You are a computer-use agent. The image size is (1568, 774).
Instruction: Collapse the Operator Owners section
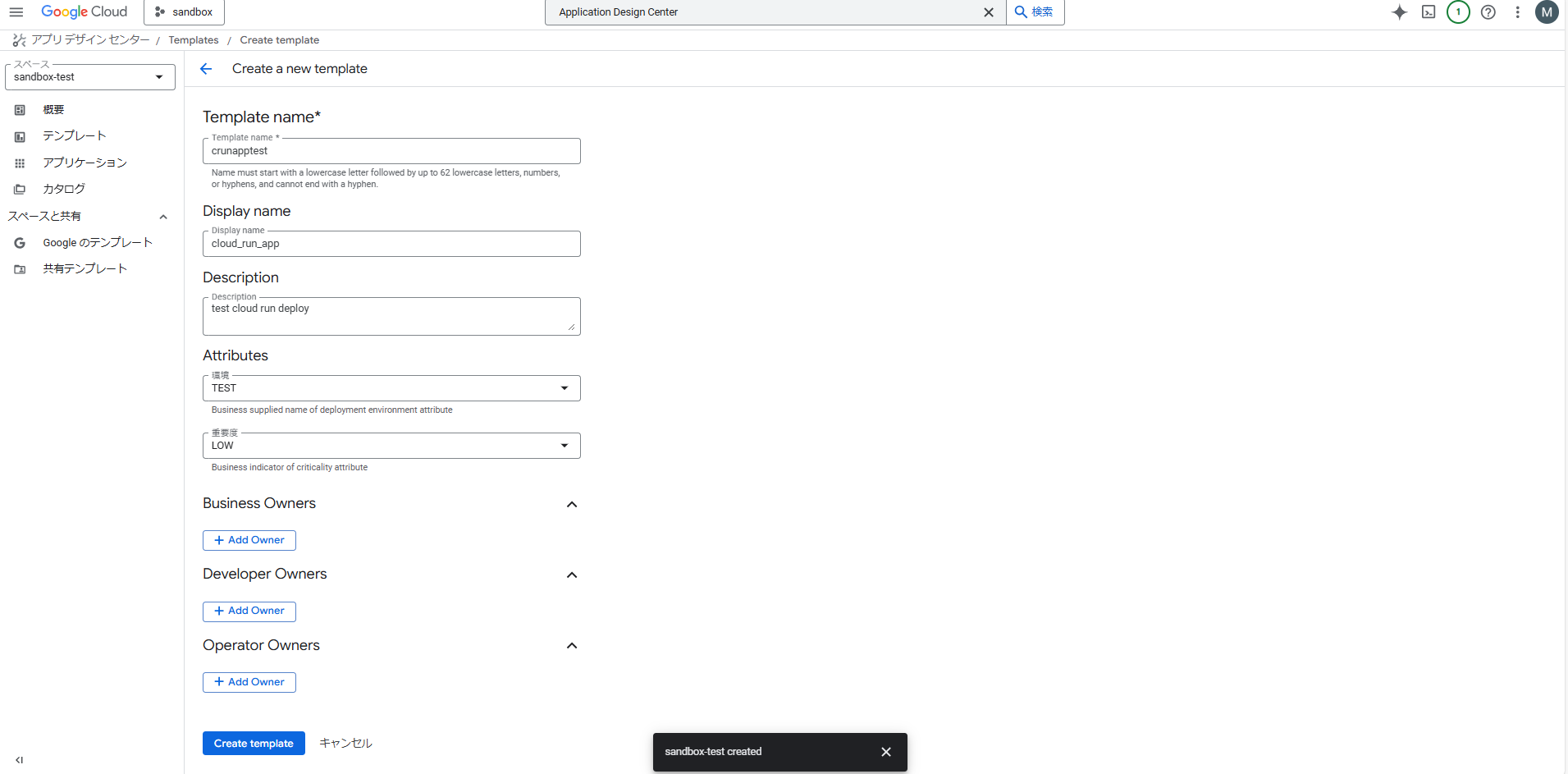[x=572, y=646]
